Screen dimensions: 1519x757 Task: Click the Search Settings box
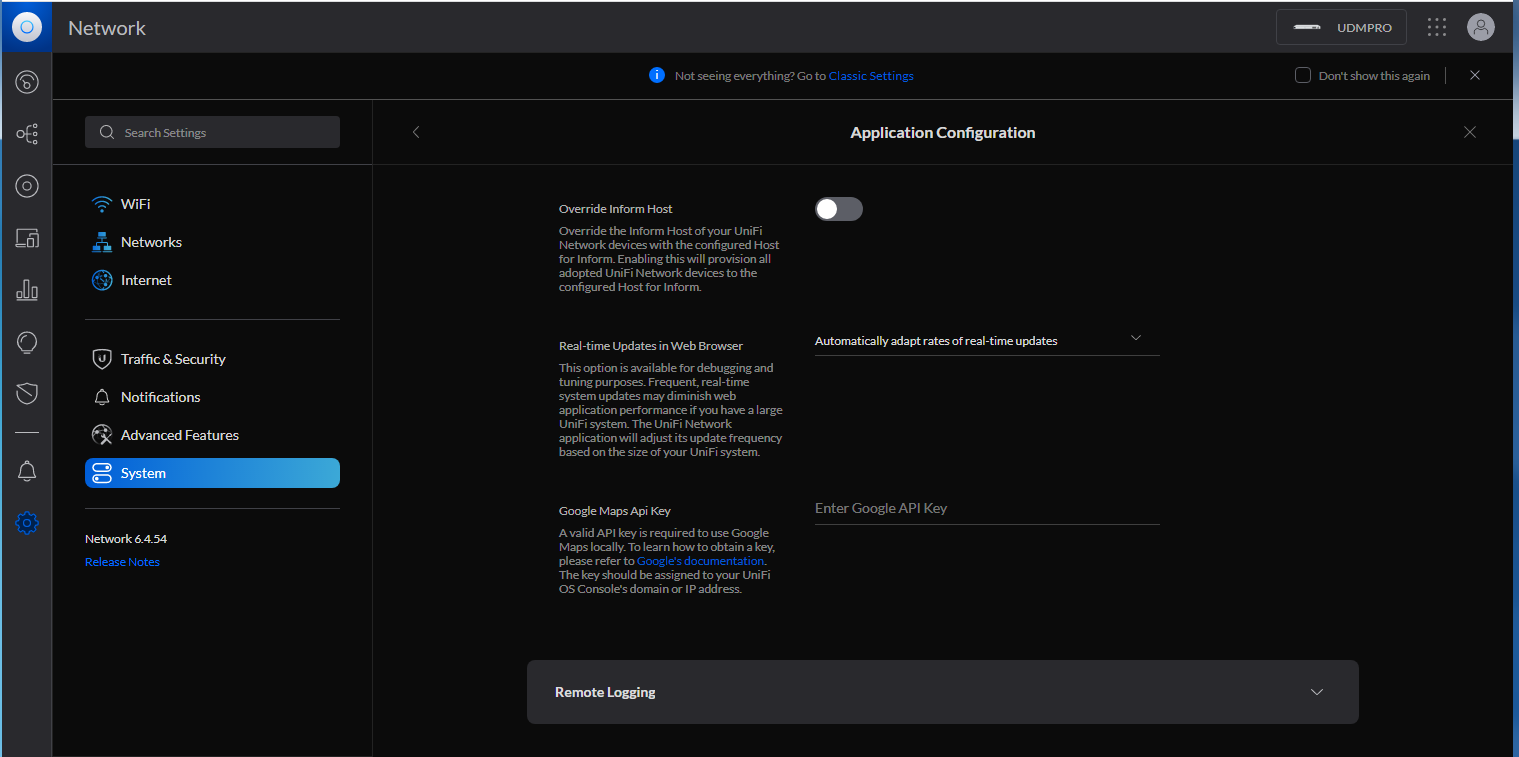pos(212,133)
